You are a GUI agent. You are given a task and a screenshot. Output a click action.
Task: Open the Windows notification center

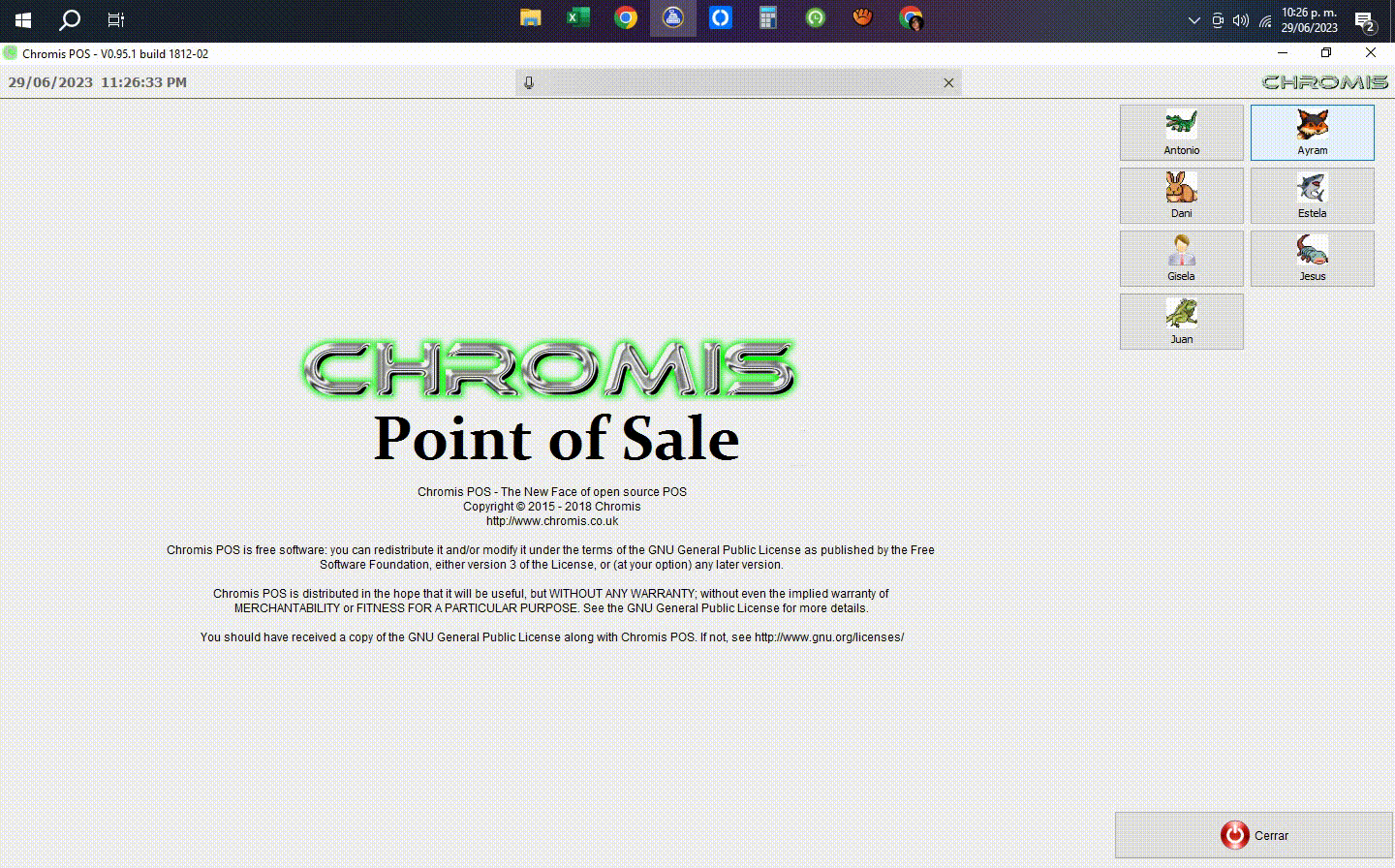coord(1365,20)
